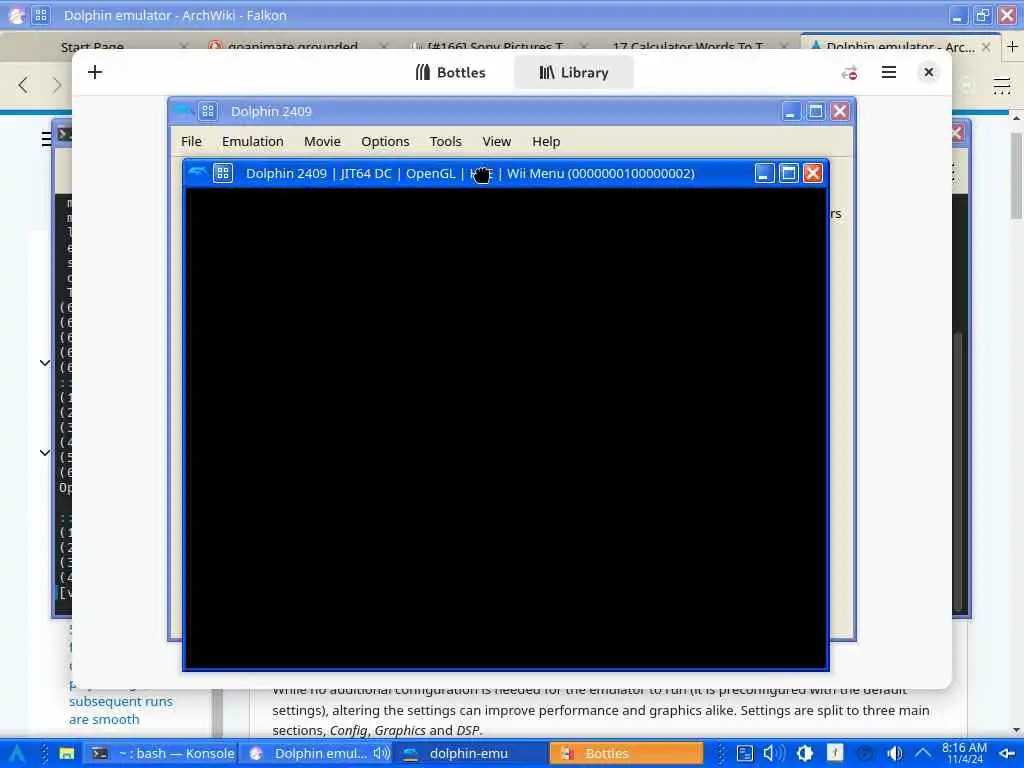Switch to the Bottles tab

coord(451,72)
